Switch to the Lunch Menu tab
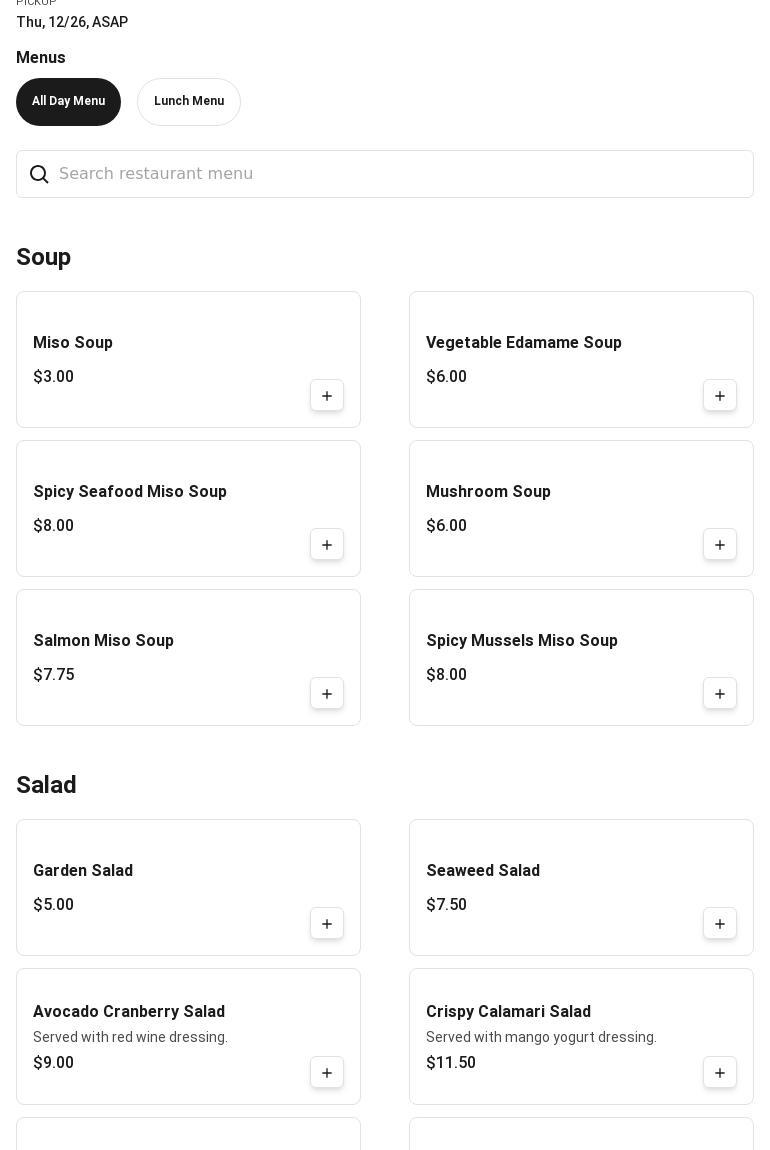This screenshot has width=770, height=1150. pyautogui.click(x=189, y=102)
